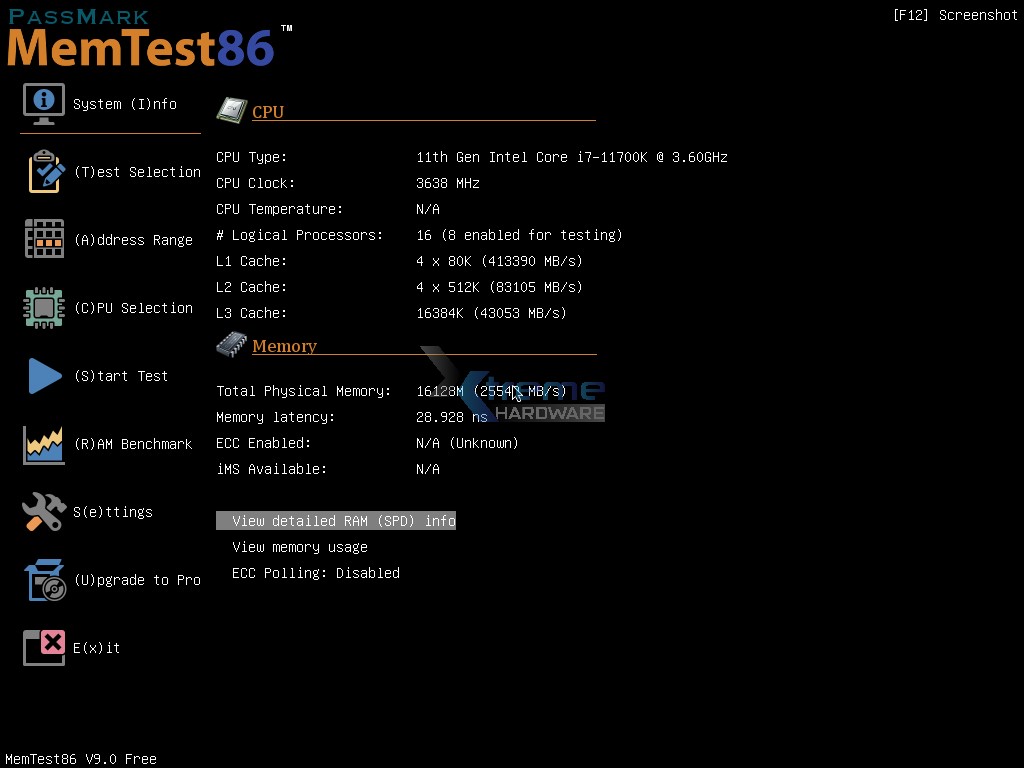The height and width of the screenshot is (768, 1024).
Task: Select View detailed RAM (SPD) info
Action: point(336,520)
